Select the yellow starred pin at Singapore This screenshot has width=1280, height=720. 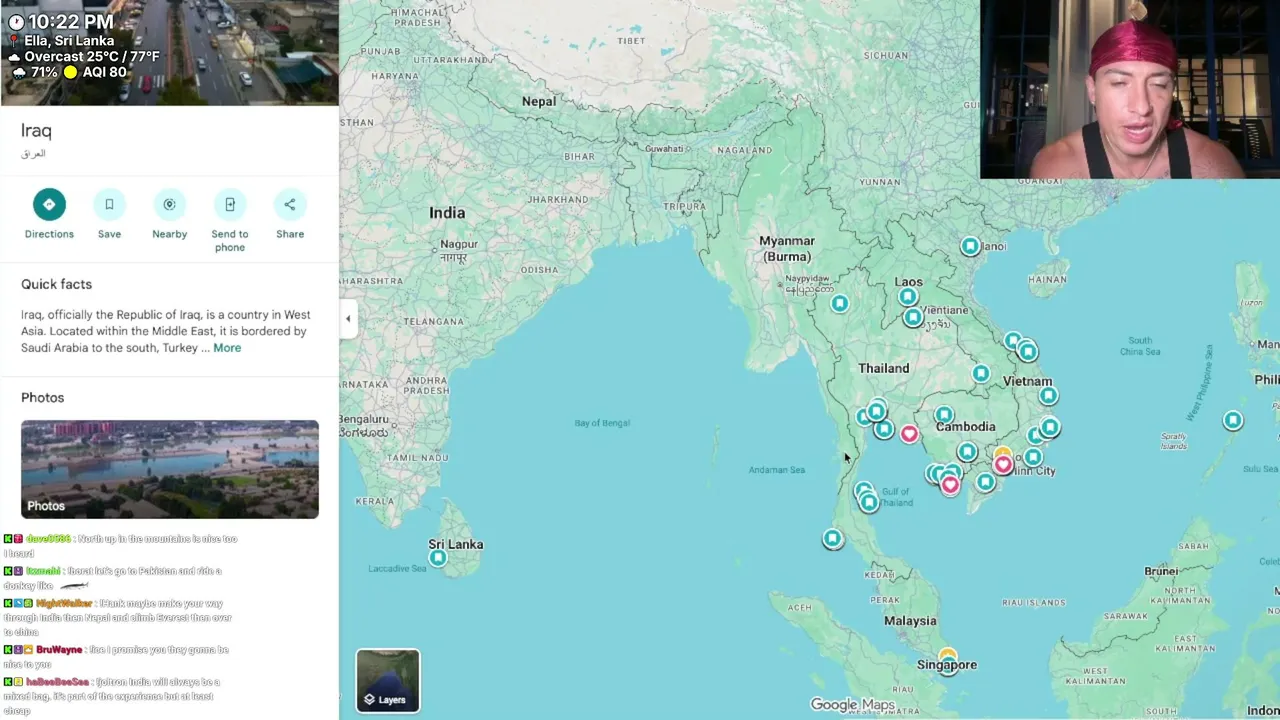947,656
